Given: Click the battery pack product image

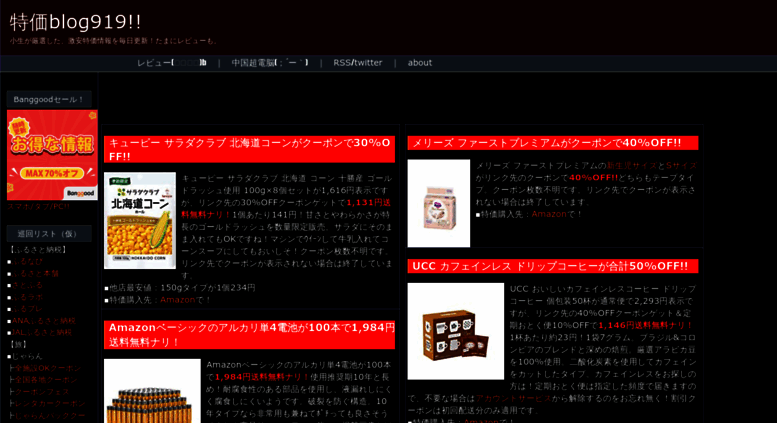Looking at the screenshot, I should 152,391.
